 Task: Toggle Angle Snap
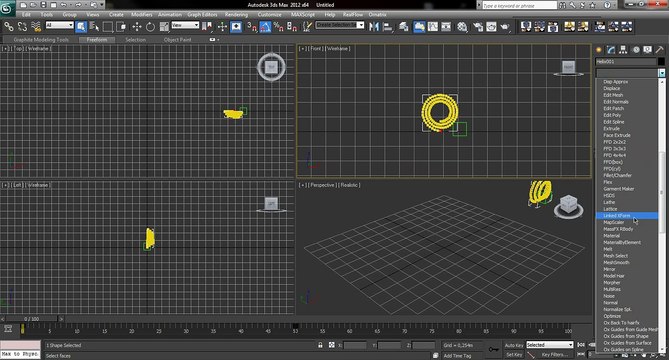(265, 27)
